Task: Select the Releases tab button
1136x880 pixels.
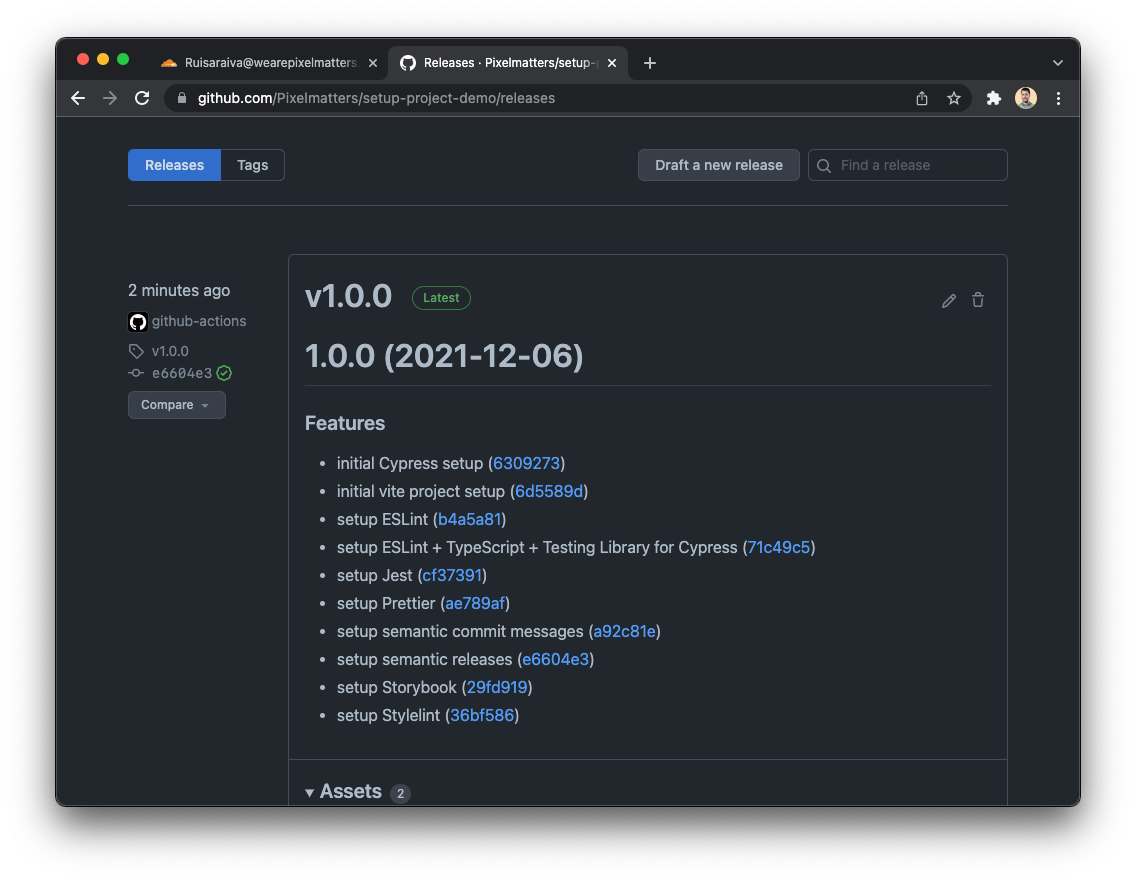Action: pos(175,165)
